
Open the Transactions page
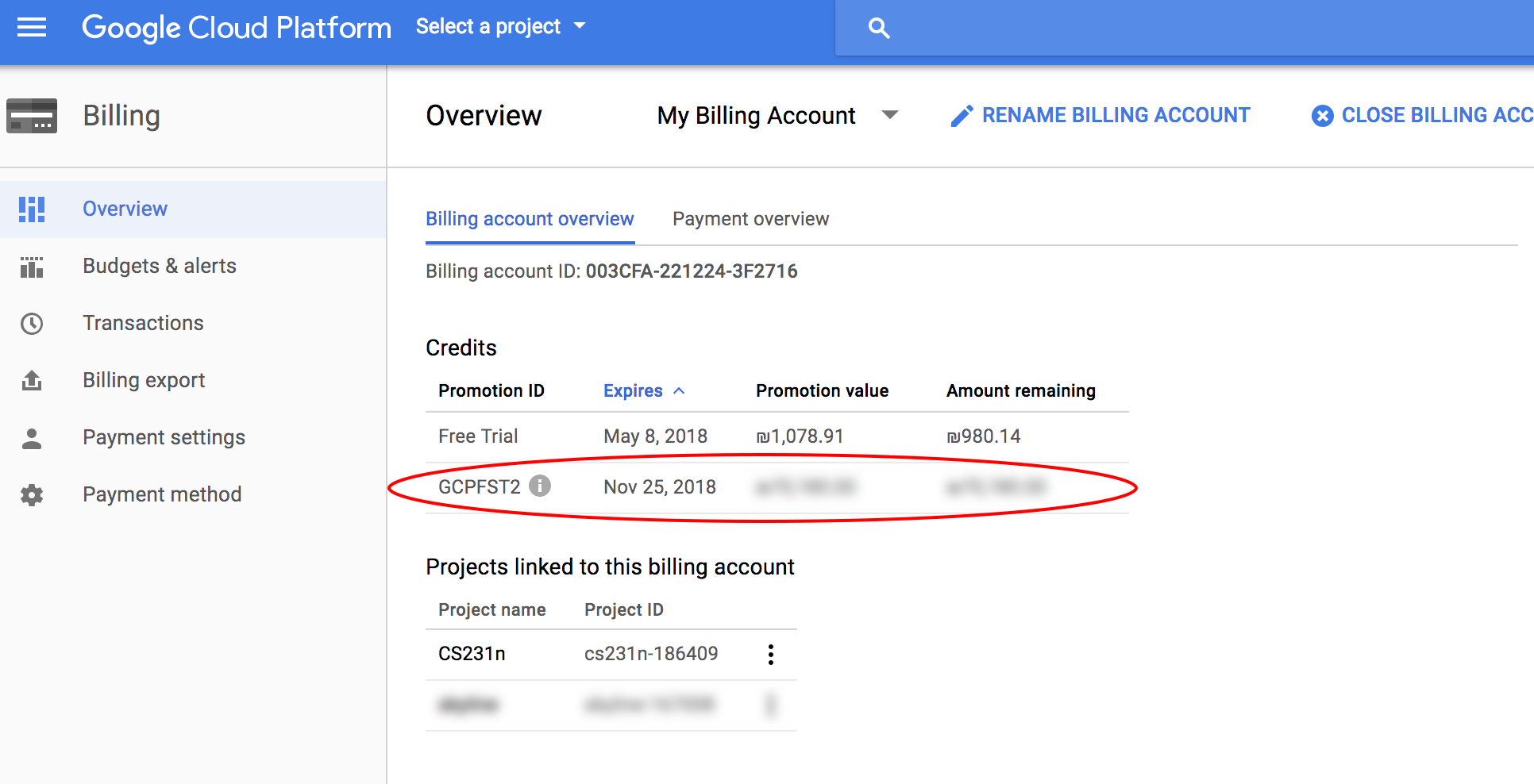click(193, 324)
